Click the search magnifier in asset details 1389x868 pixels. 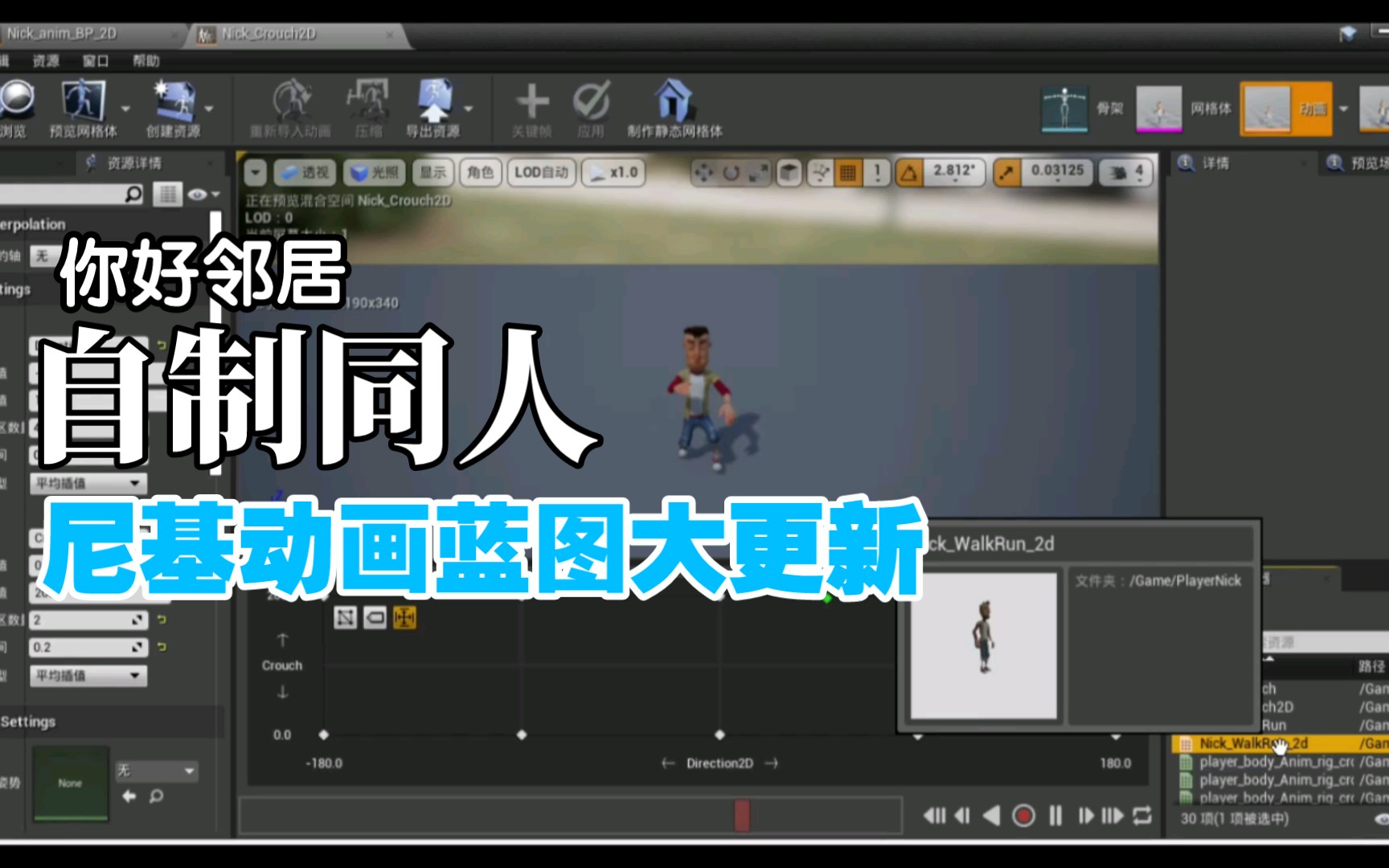[x=133, y=194]
